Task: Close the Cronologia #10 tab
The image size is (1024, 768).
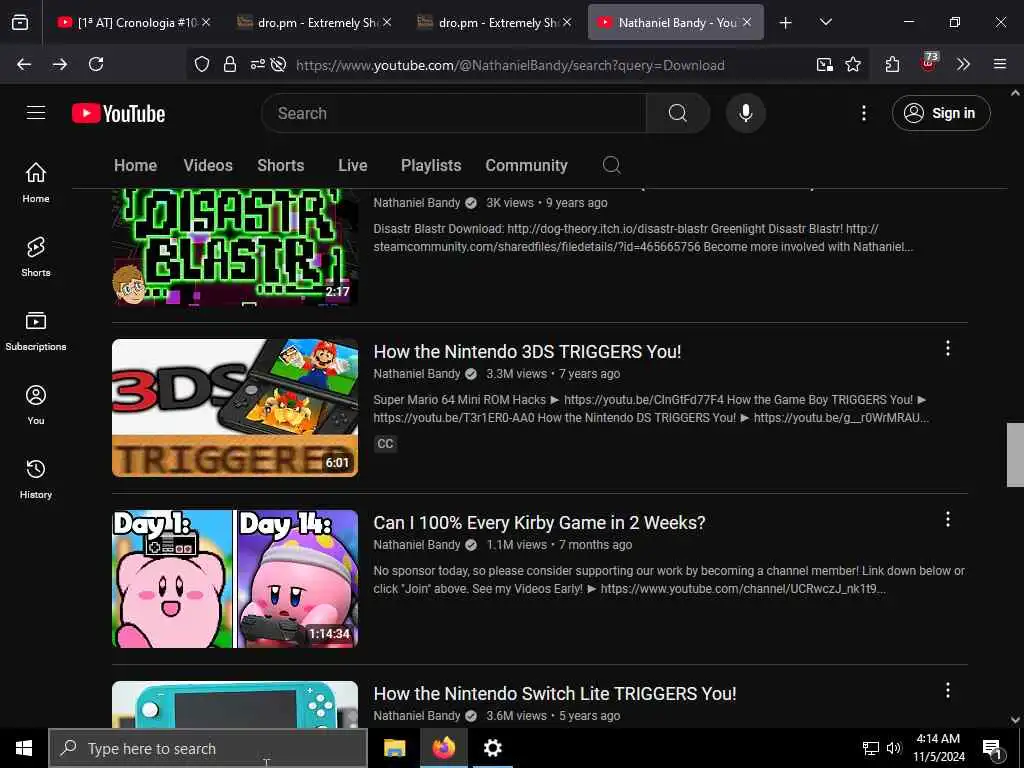Action: 206,22
